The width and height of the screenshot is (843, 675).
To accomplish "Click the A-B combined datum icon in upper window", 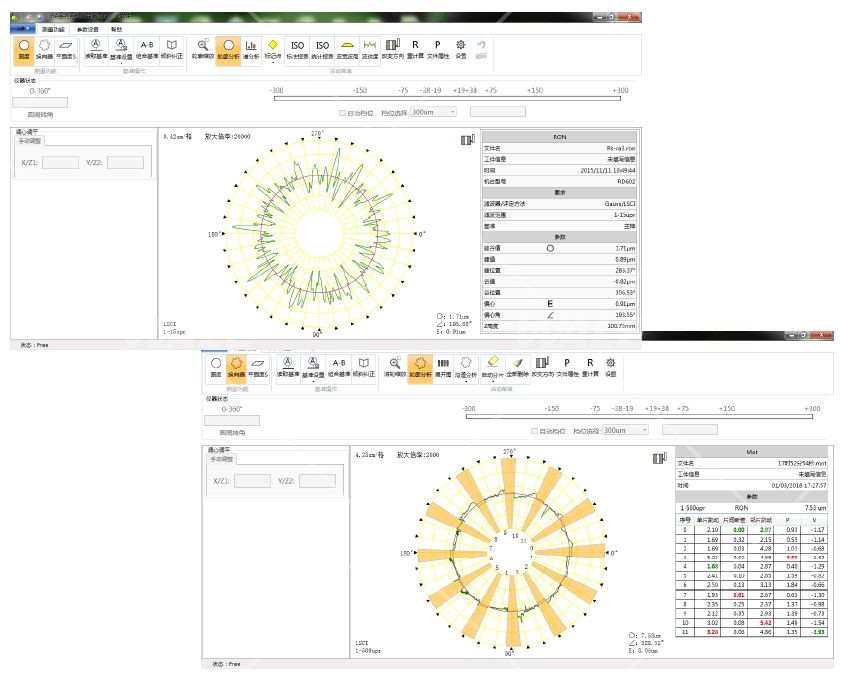I will tap(147, 50).
